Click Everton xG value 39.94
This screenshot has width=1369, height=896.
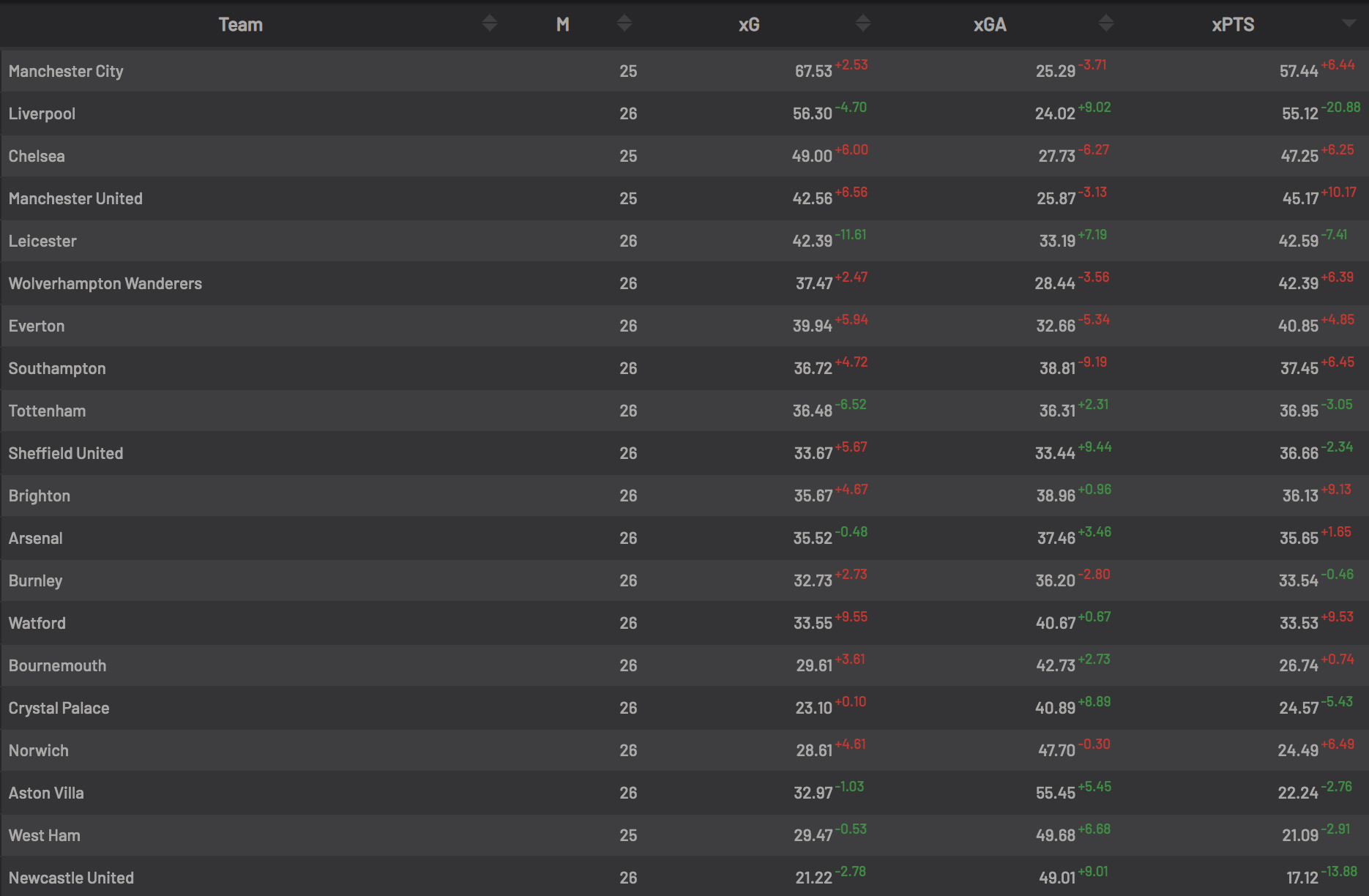(x=813, y=326)
